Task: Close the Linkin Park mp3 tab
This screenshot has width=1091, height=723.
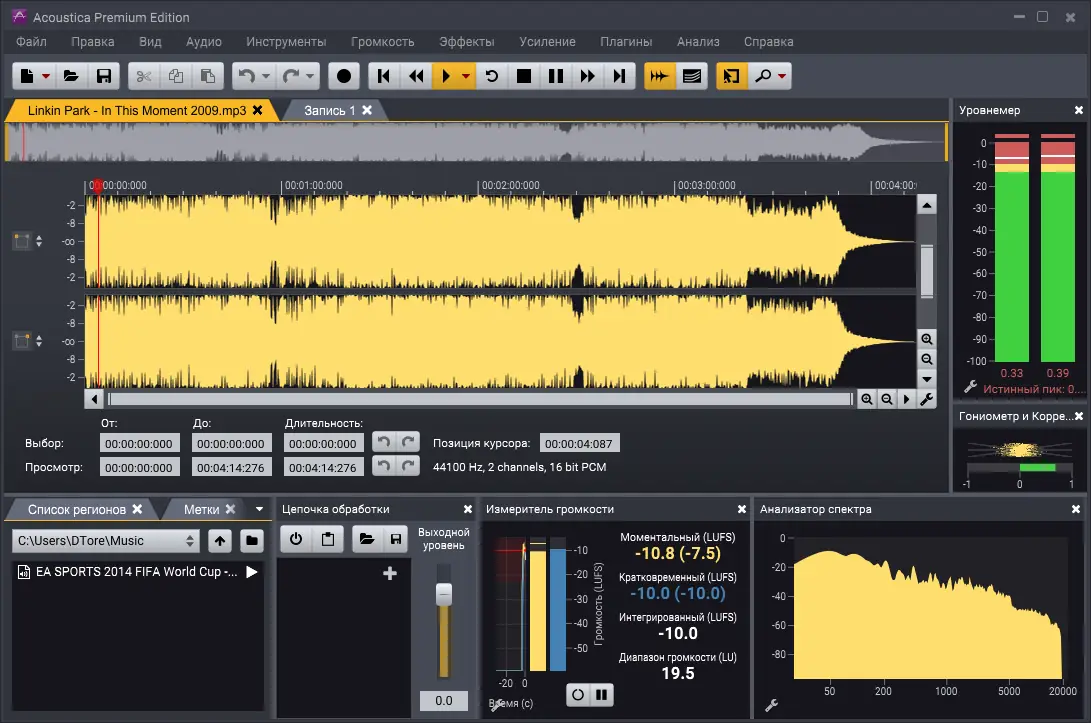Action: (257, 110)
